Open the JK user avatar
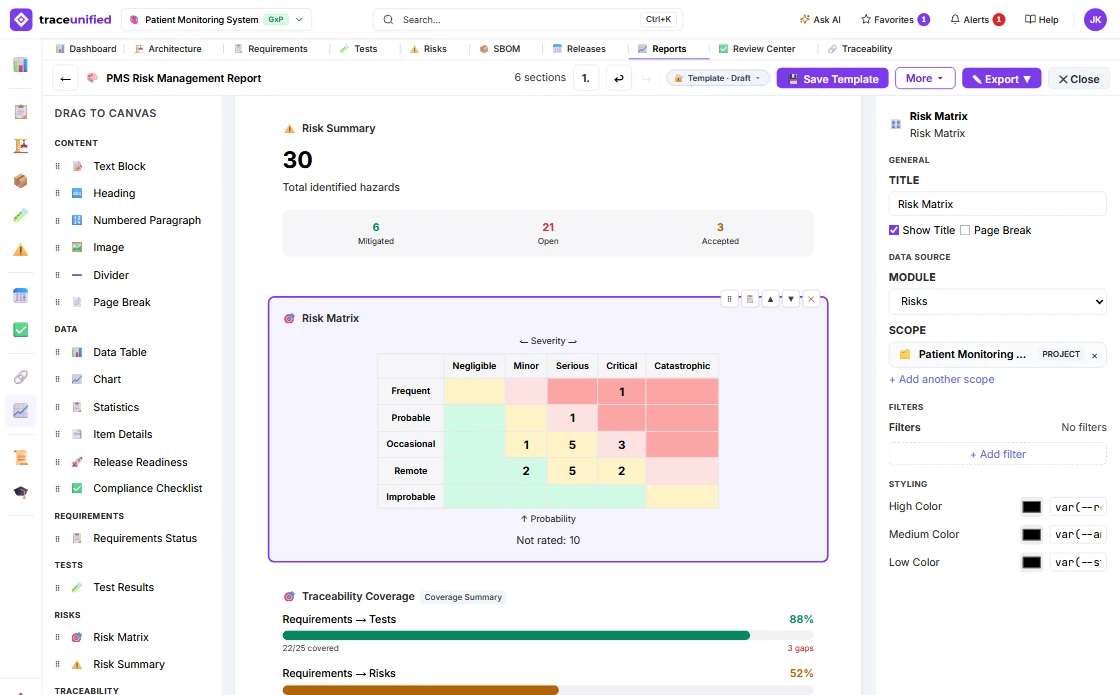Screen dimensions: 1120x695 pyautogui.click(x=1095, y=19)
